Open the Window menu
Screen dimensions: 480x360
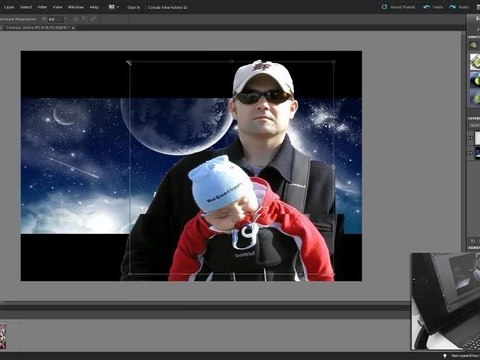pyautogui.click(x=76, y=7)
